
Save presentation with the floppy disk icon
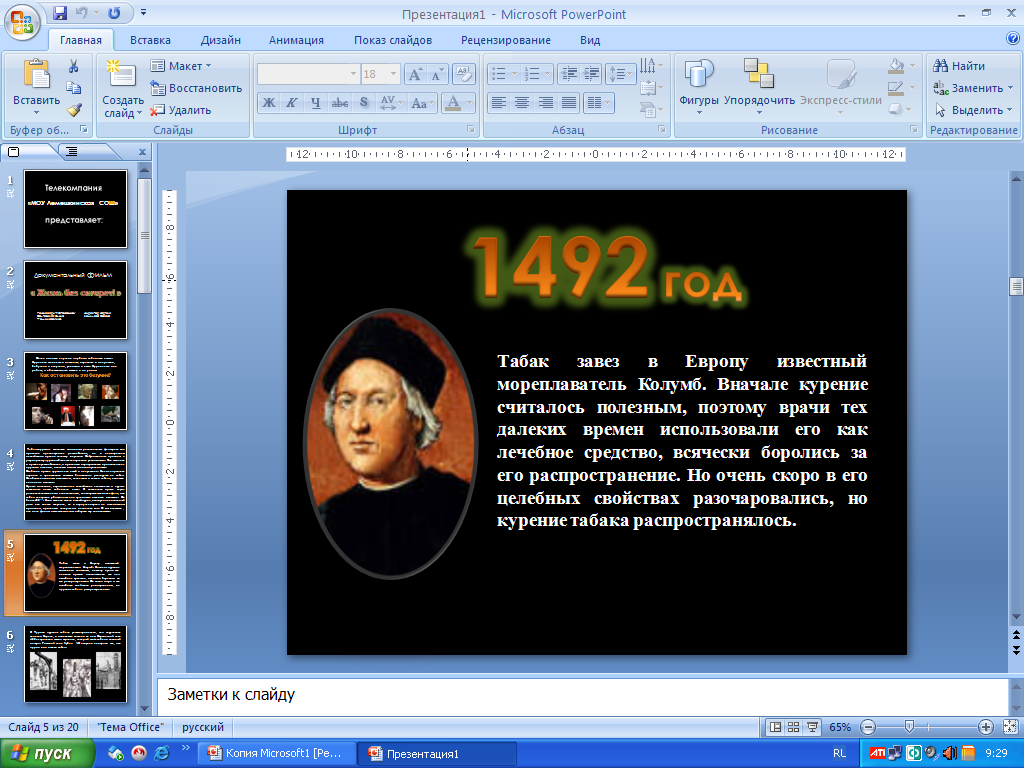coord(60,13)
